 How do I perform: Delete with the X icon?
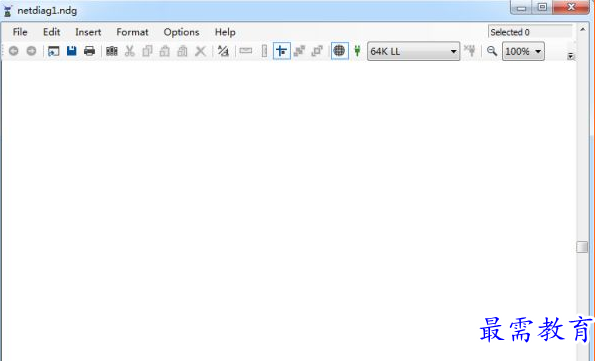tap(200, 51)
